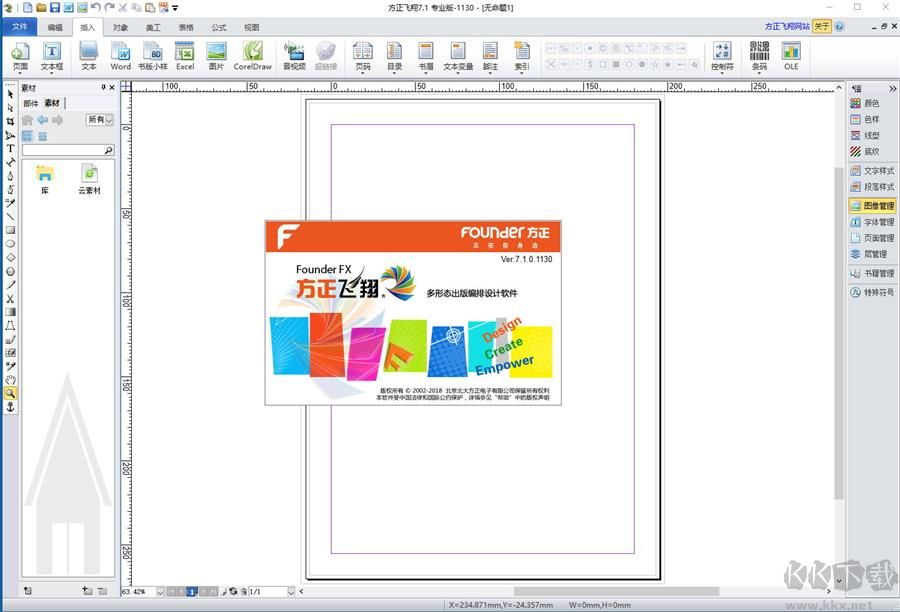
Task: Select the ellipse tool in toolbox
Action: pyautogui.click(x=10, y=243)
